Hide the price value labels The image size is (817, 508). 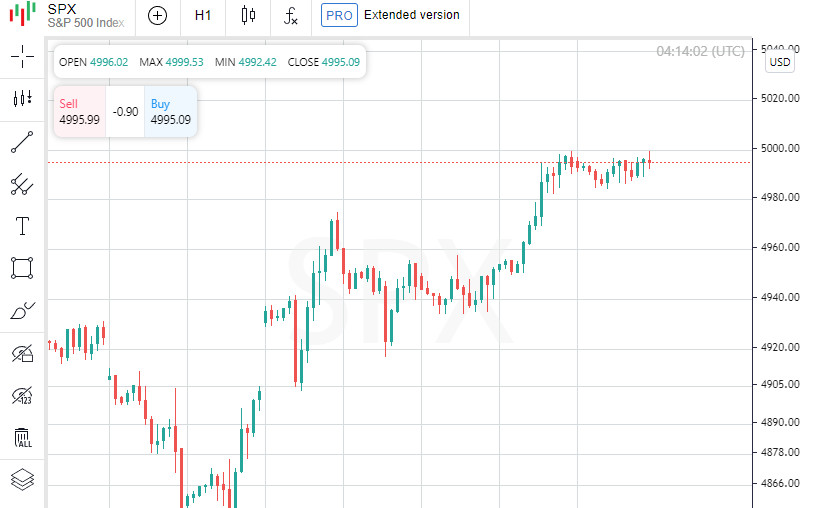(x=22, y=395)
